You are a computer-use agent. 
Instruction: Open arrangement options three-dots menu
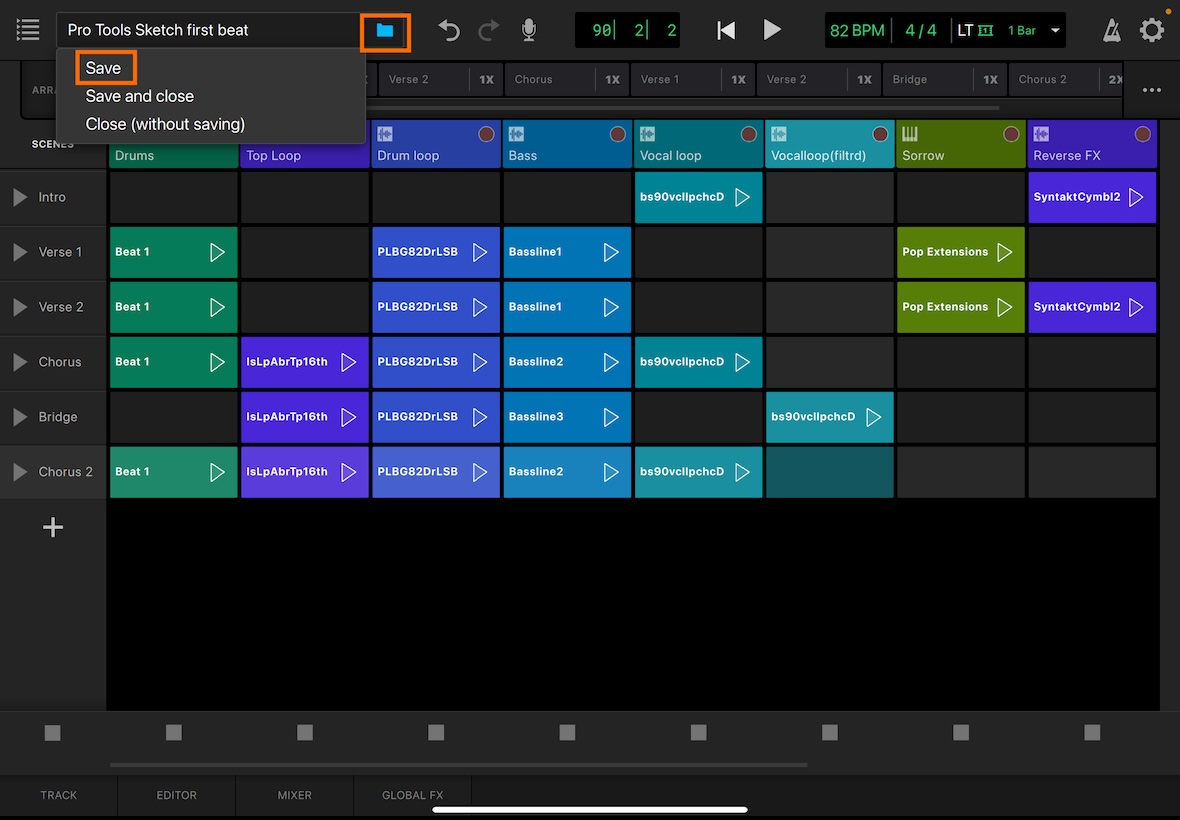(1151, 90)
